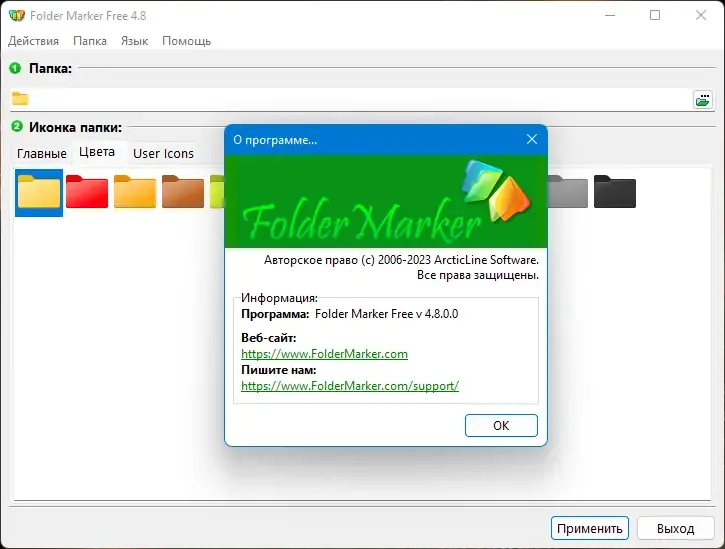Screen dimensions: 725x549
Task: Open the Язык menu
Action: (x=135, y=41)
